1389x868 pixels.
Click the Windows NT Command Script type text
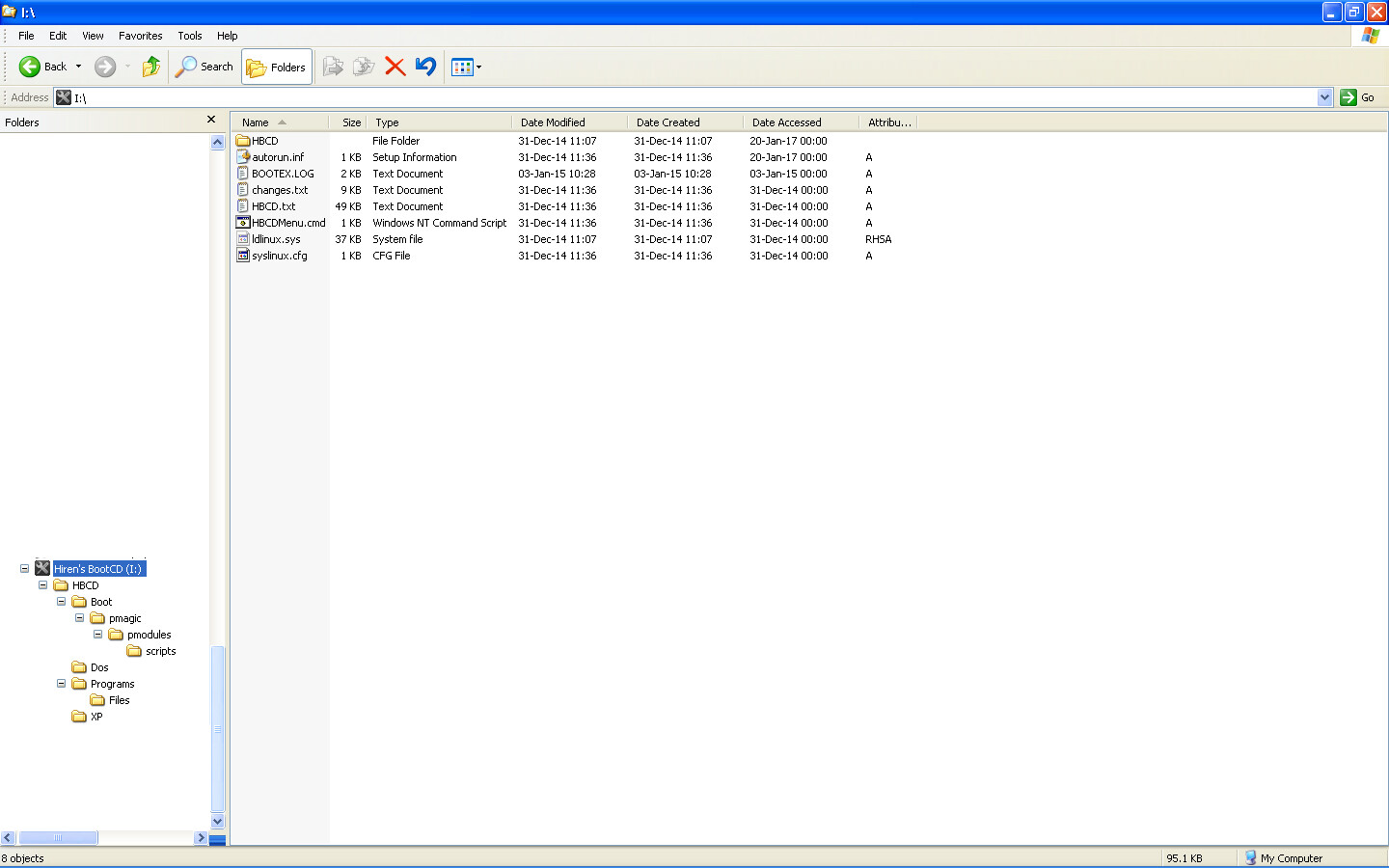click(x=439, y=223)
